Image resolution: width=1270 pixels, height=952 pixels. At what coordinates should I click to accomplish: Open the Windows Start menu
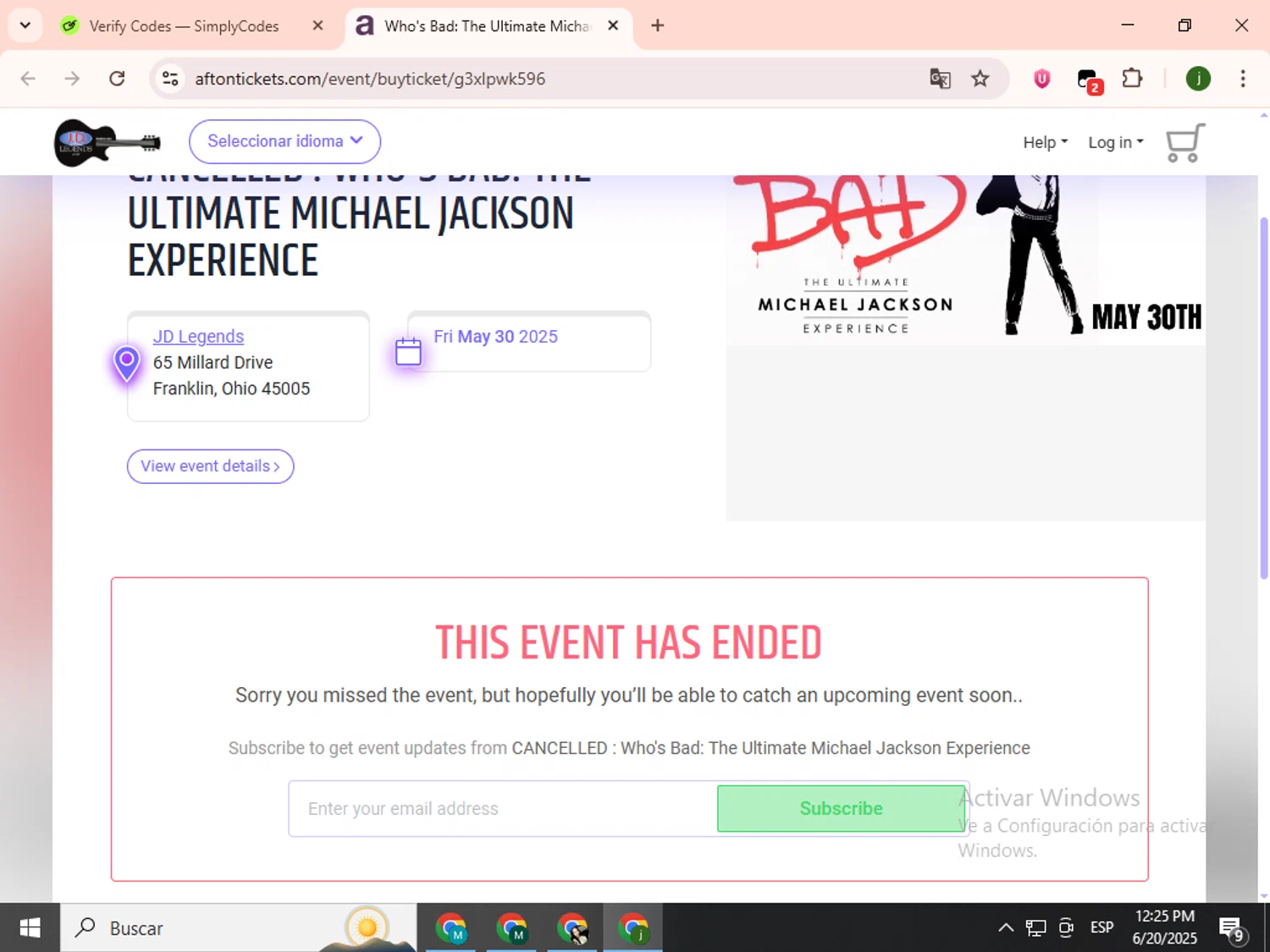30,928
